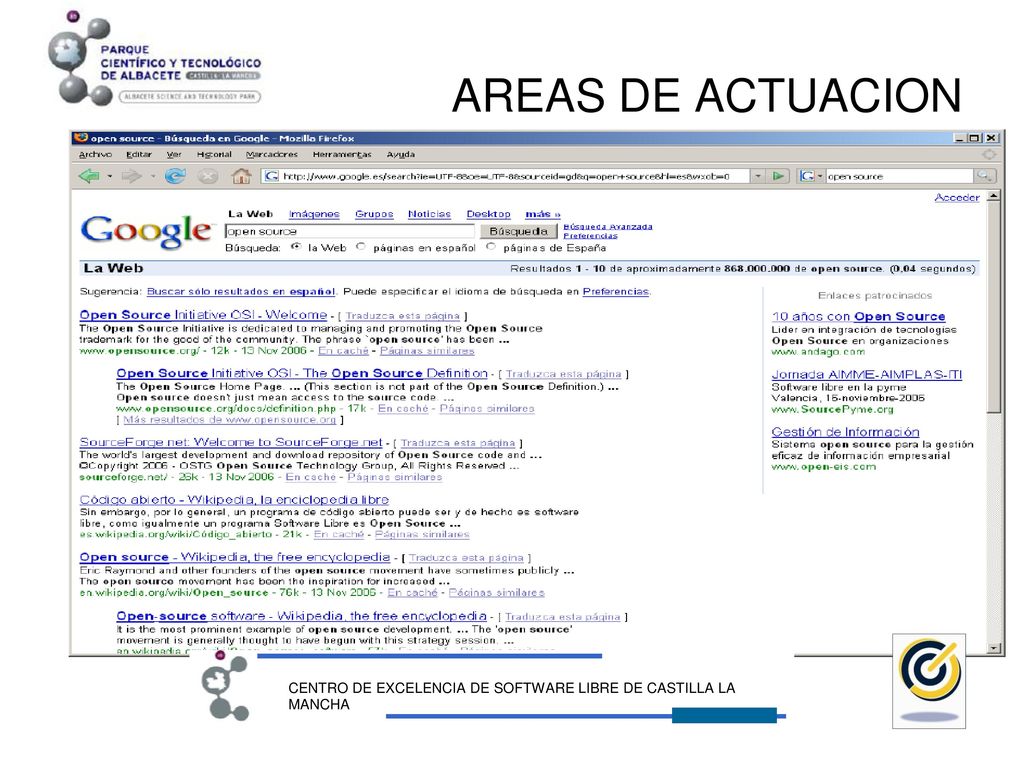The image size is (1024, 768).
Task: Go to the Home page icon
Action: click(x=241, y=176)
